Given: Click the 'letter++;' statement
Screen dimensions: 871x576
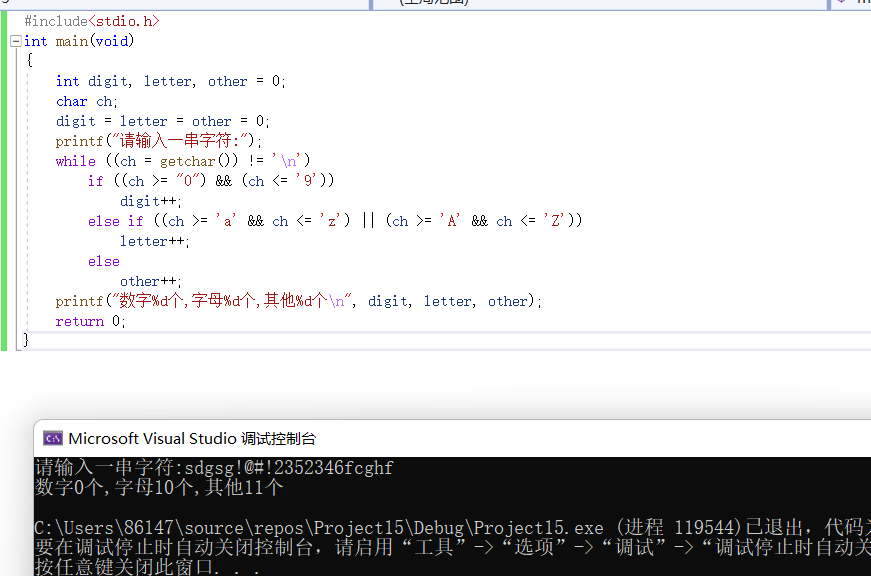Looking at the screenshot, I should click(154, 241).
